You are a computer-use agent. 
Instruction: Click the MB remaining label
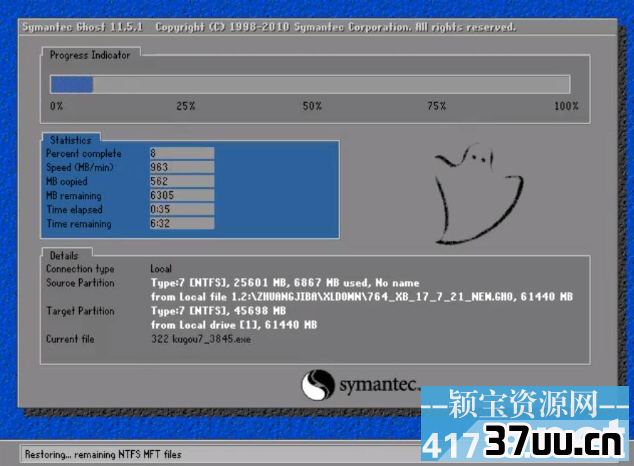[74, 196]
